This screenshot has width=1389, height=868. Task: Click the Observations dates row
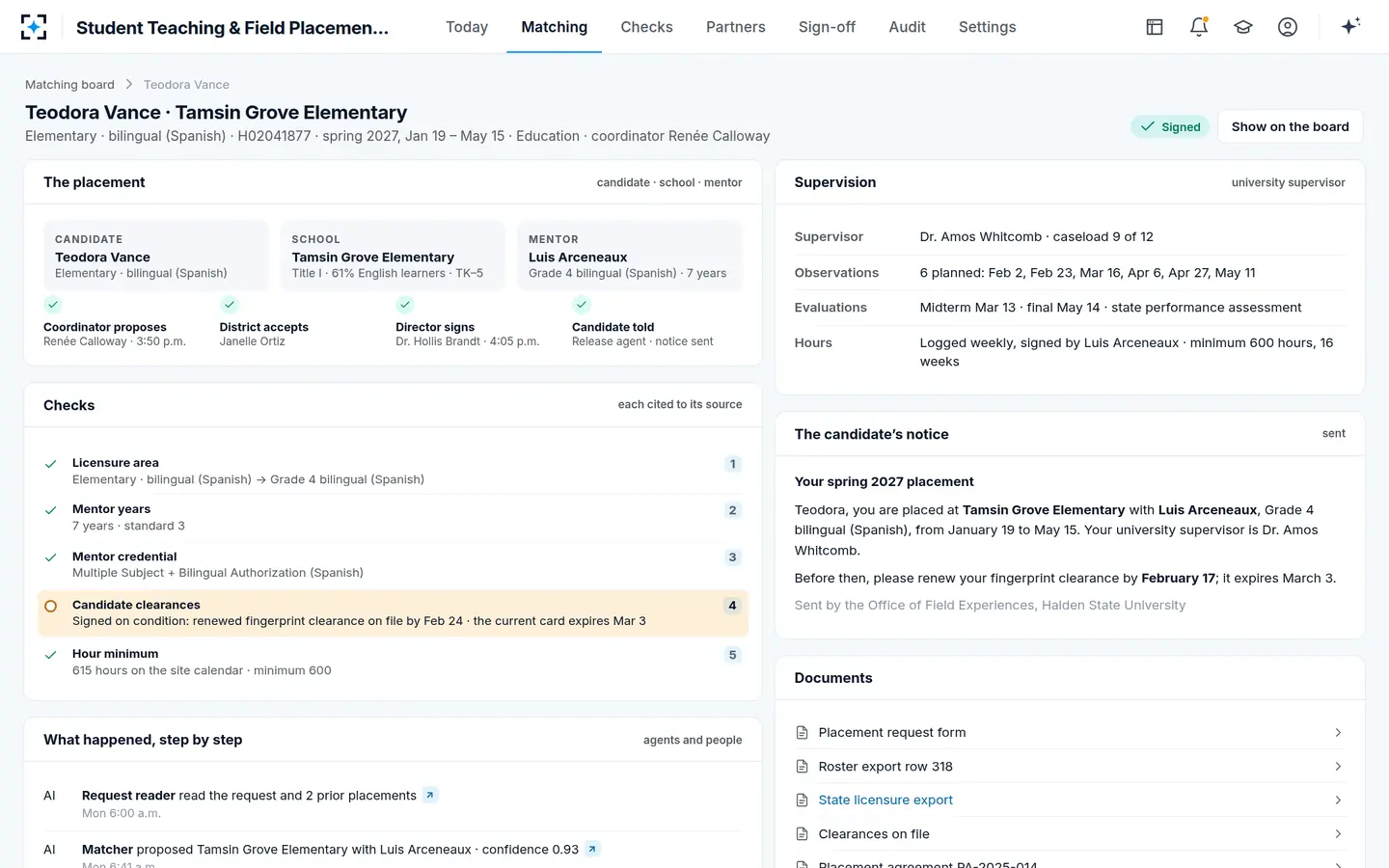[1070, 273]
